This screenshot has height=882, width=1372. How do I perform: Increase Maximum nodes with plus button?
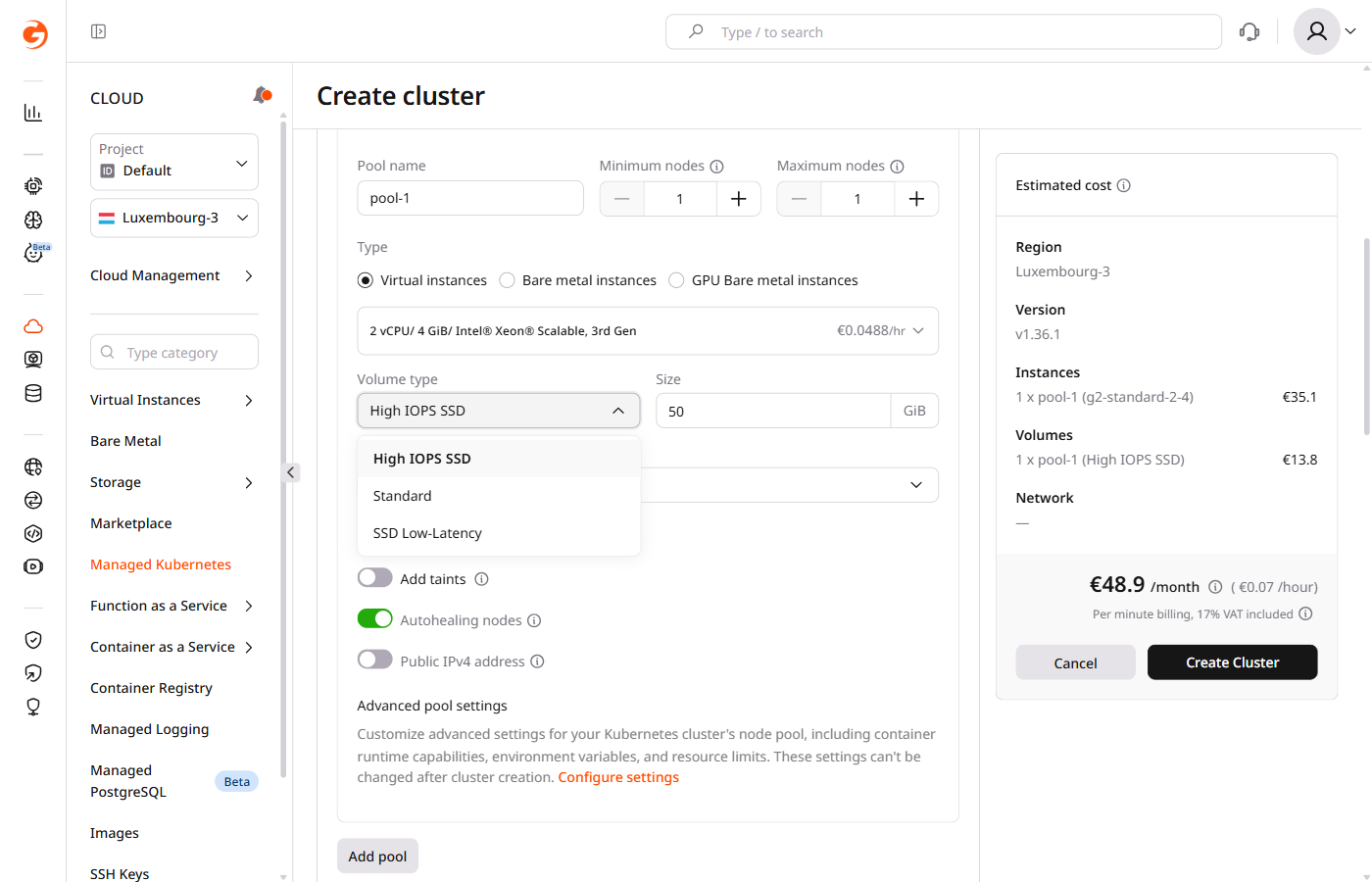(x=916, y=199)
